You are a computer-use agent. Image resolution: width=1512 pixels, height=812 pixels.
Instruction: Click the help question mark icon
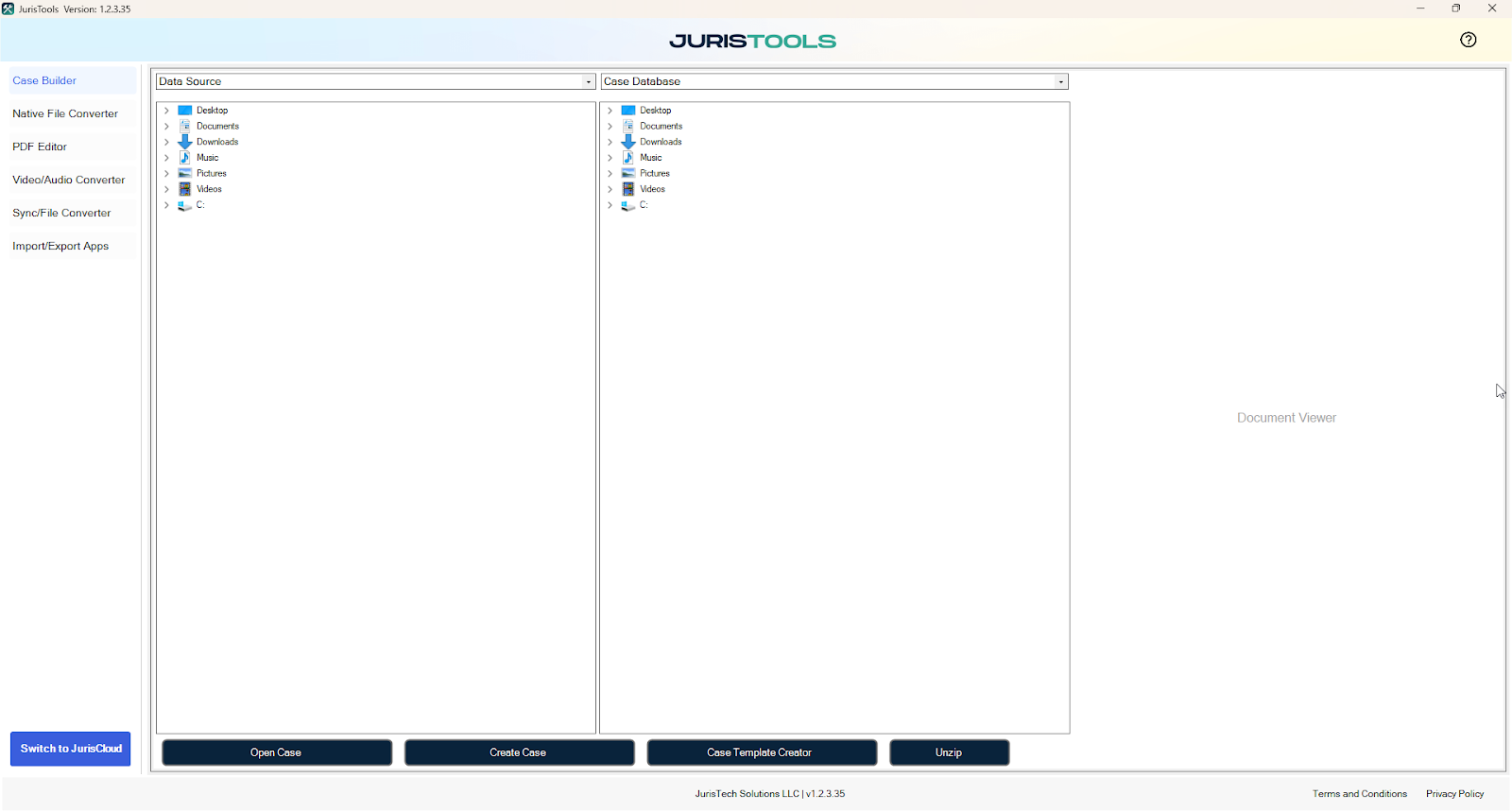(1468, 40)
